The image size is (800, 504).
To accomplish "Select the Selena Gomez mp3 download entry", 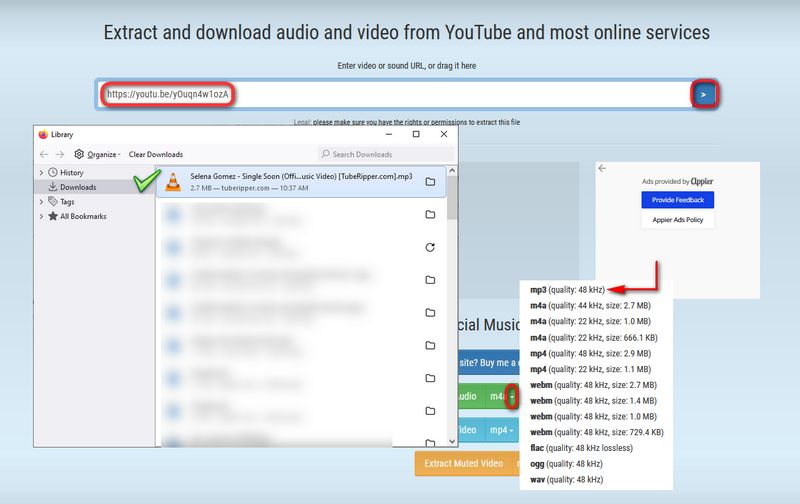I will 301,182.
